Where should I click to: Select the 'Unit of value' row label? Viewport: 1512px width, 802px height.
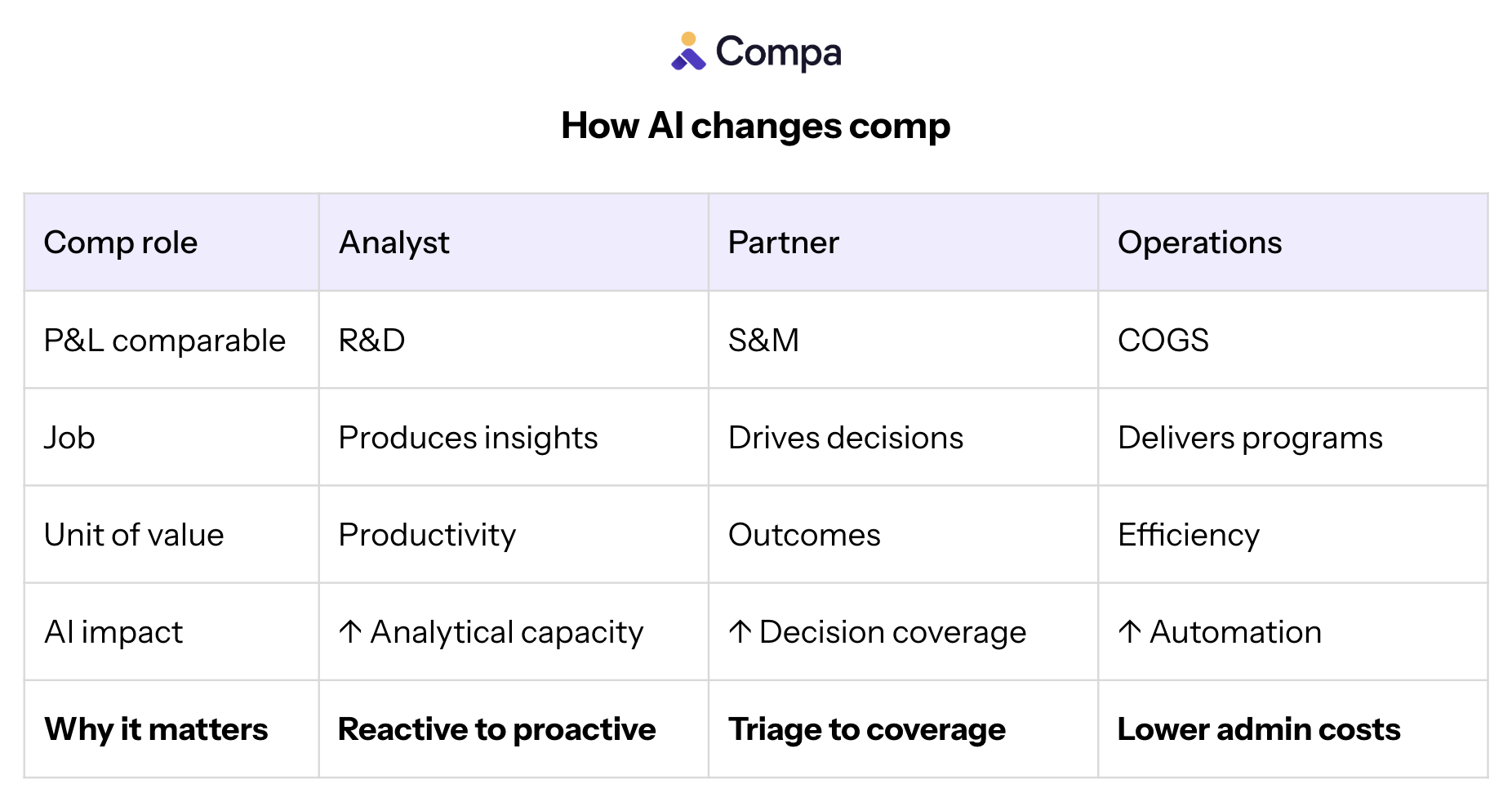pos(134,535)
